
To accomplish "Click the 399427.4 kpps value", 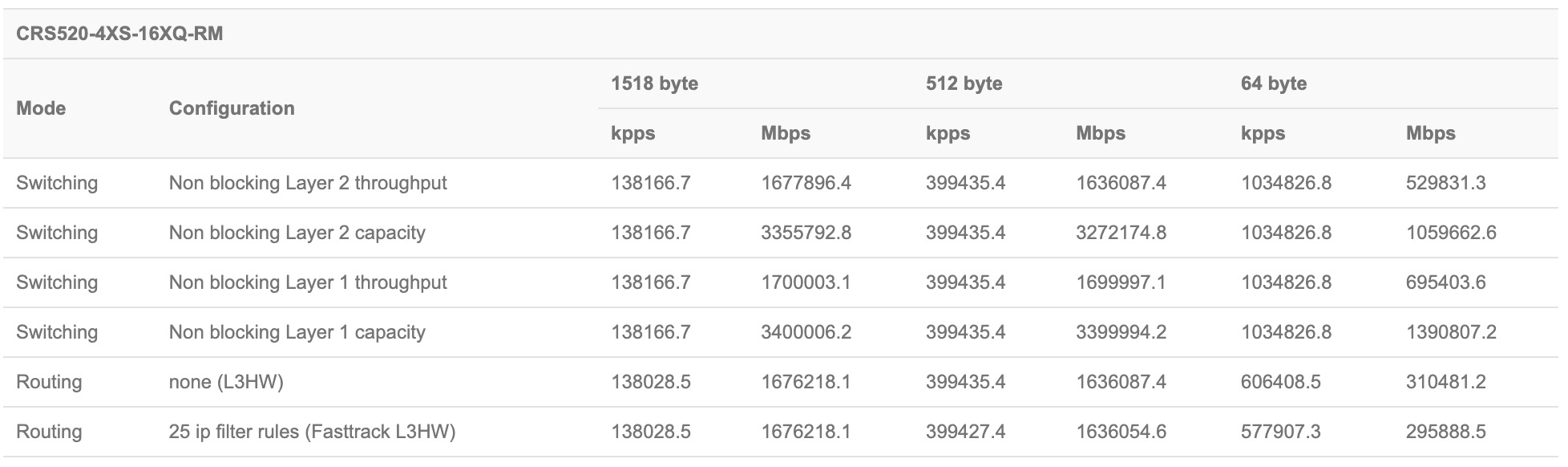I will (x=965, y=432).
